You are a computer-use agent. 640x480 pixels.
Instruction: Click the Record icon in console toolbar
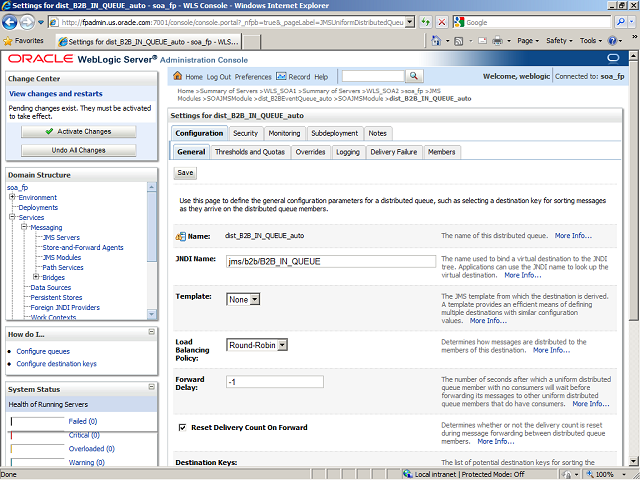[281, 77]
